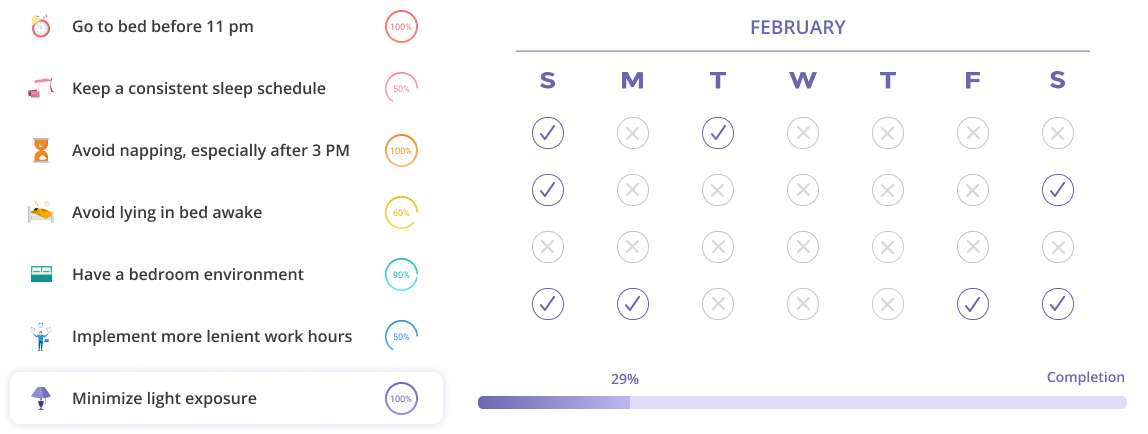
Task: Click the FEBRUARY month heading
Action: click(x=797, y=28)
